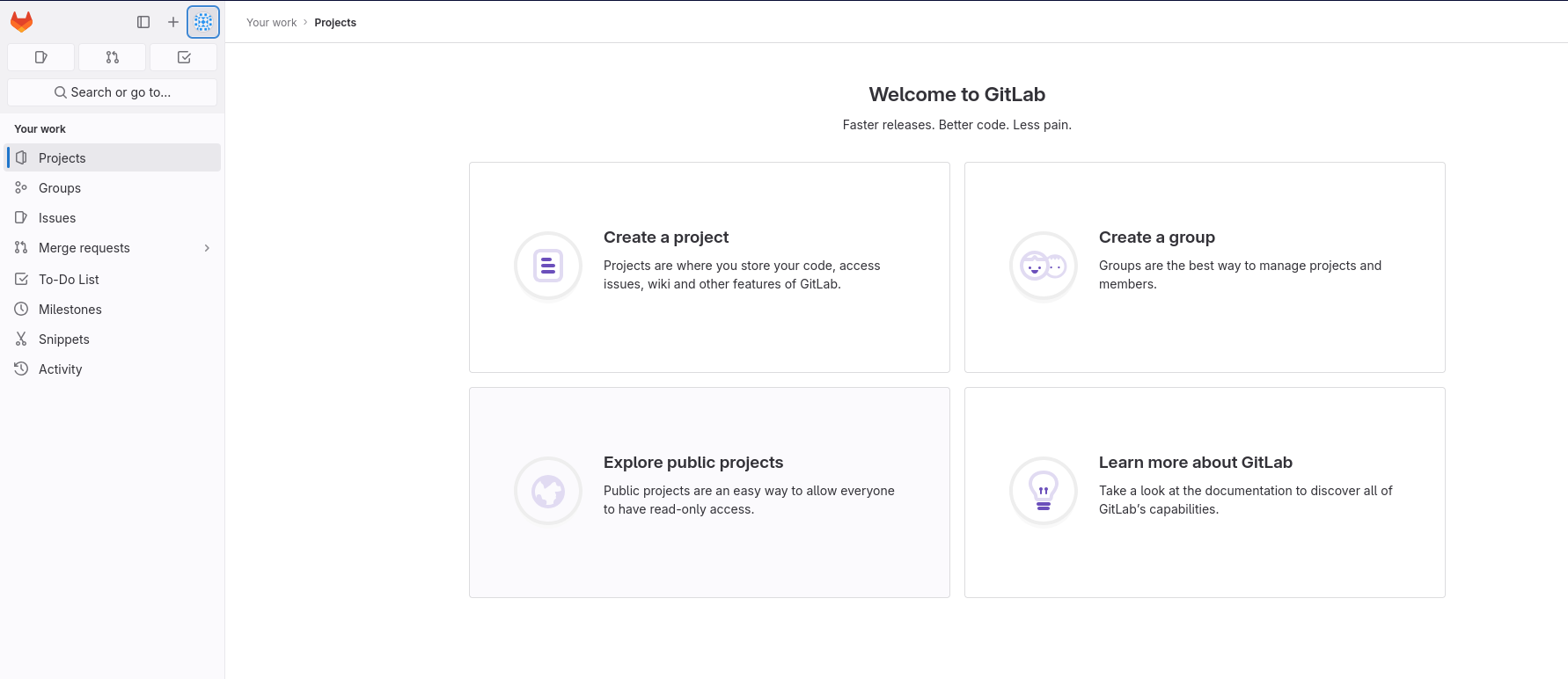Screen dimensions: 1568x679
Task: Click 'Groups are the best way' description
Action: (1240, 274)
